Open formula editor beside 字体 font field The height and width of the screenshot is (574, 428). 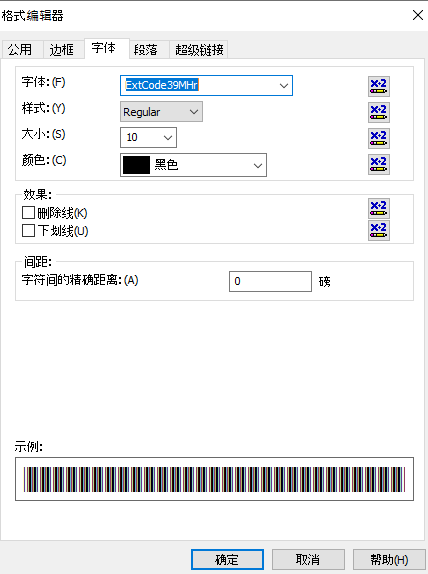pos(379,86)
